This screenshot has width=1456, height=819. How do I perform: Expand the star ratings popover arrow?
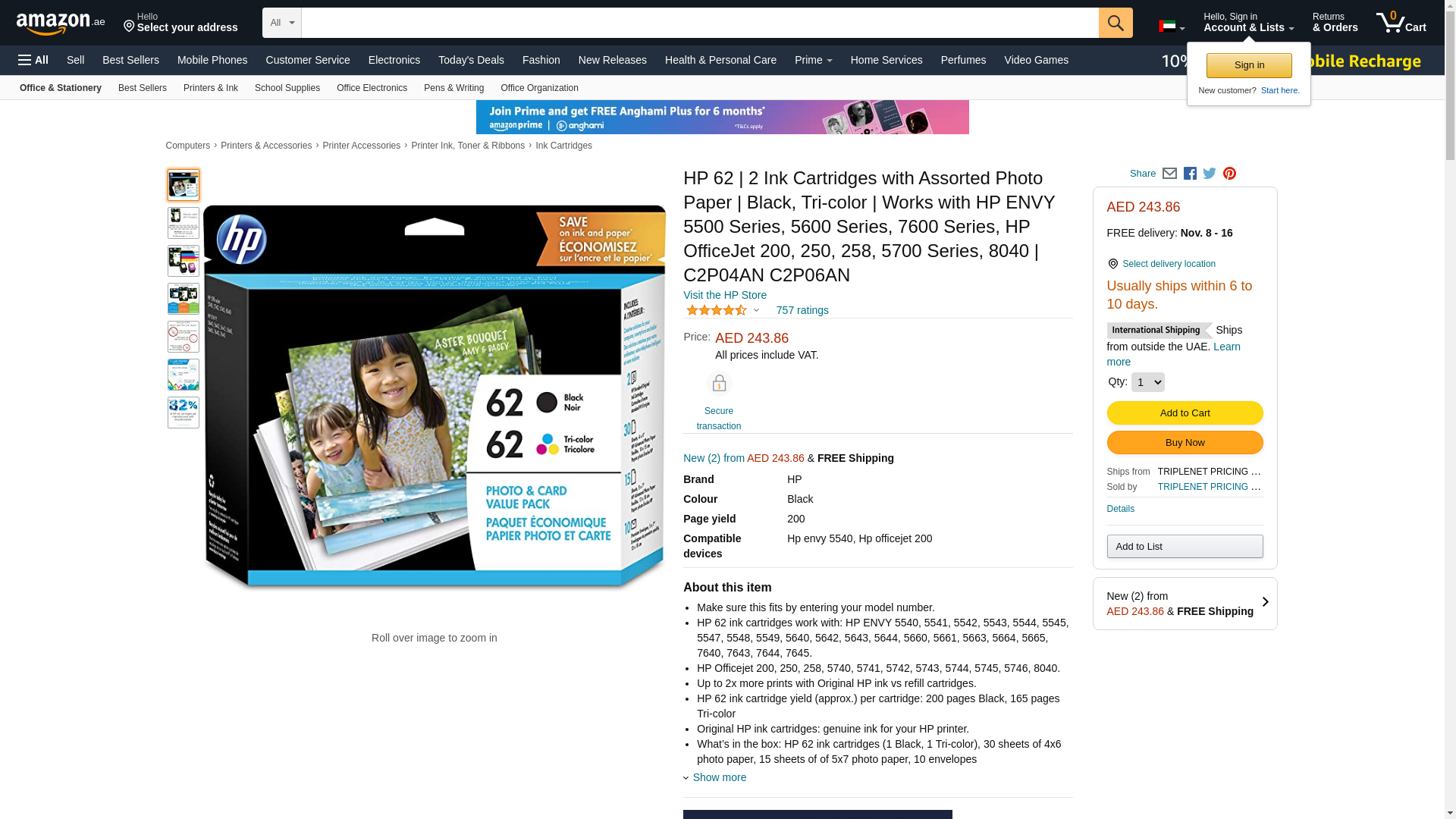pyautogui.click(x=756, y=310)
